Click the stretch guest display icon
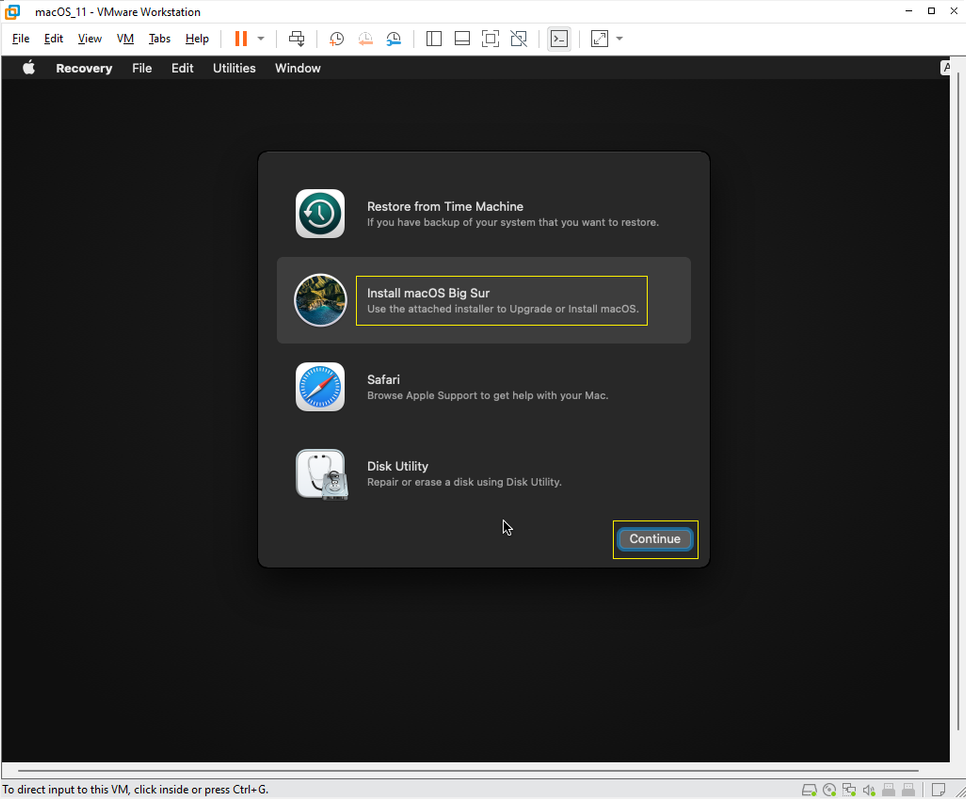 (x=599, y=39)
